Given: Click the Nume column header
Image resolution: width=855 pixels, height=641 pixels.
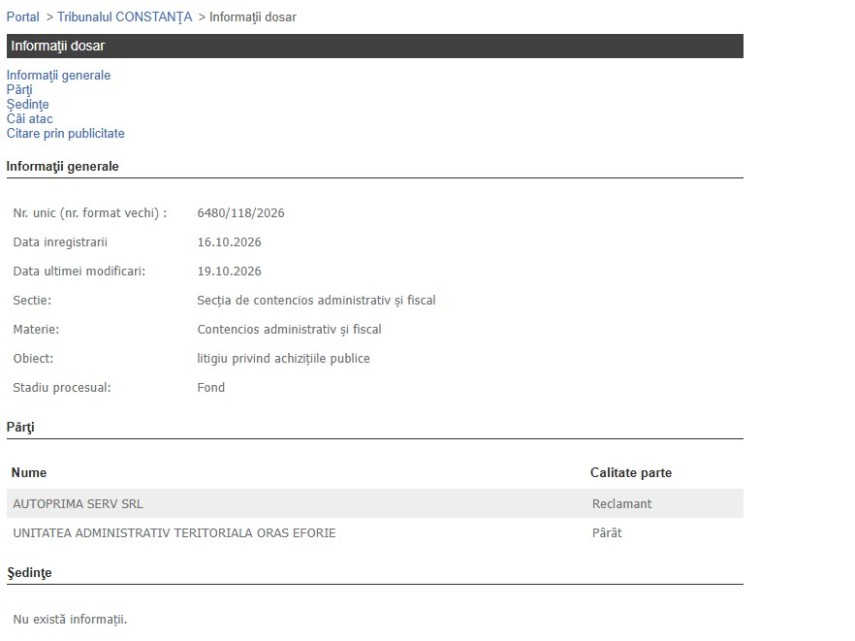Looking at the screenshot, I should [x=29, y=473].
